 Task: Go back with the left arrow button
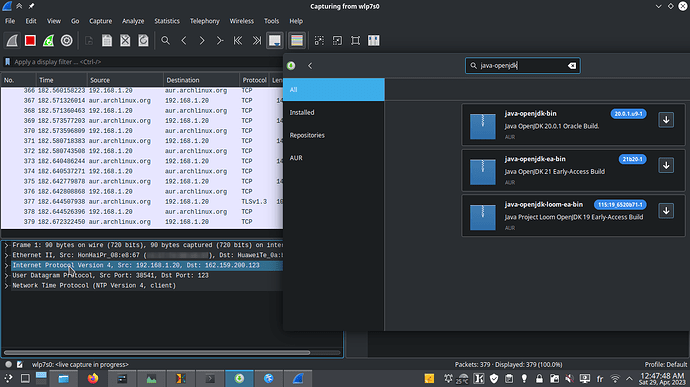pyautogui.click(x=310, y=66)
